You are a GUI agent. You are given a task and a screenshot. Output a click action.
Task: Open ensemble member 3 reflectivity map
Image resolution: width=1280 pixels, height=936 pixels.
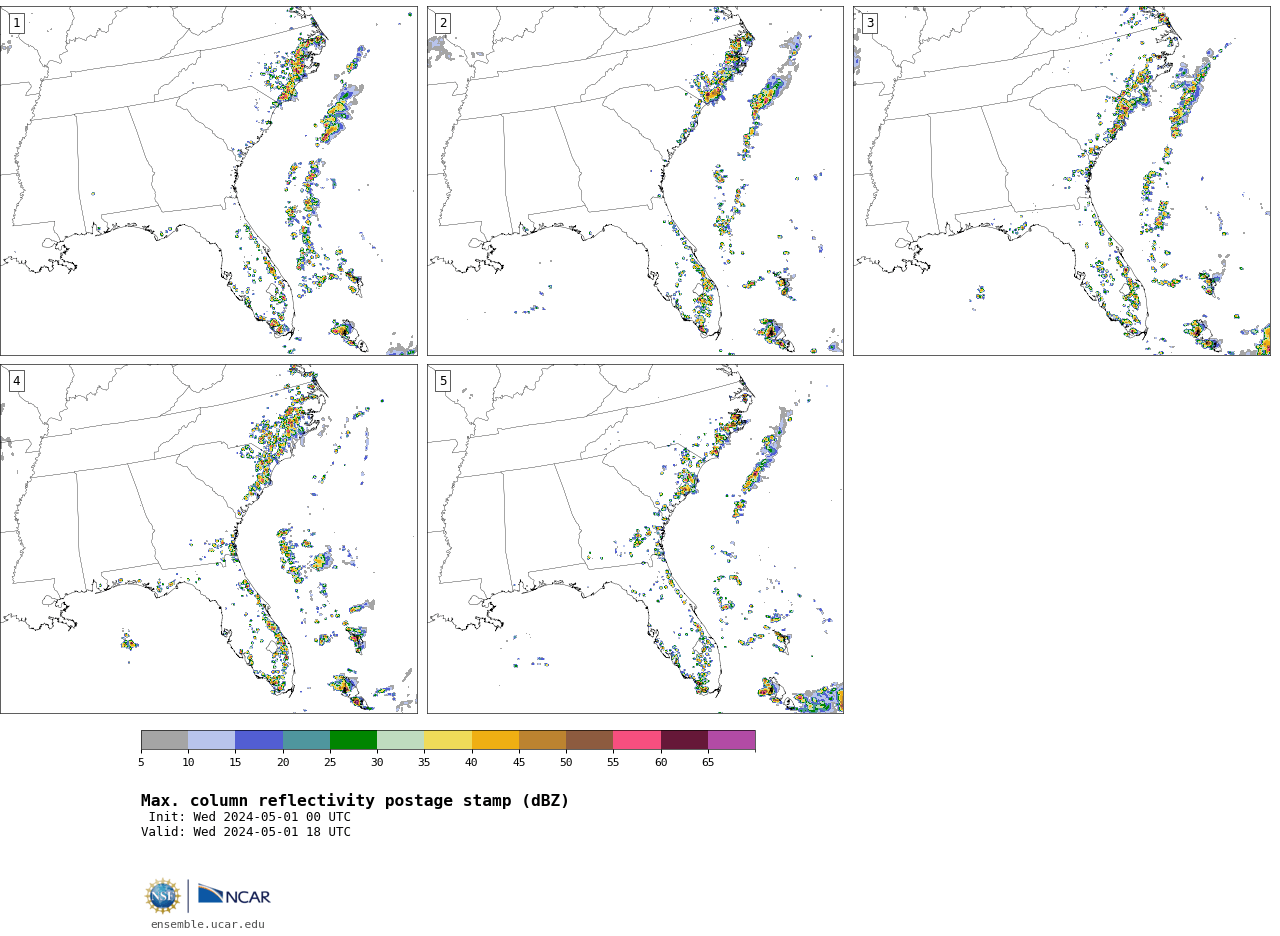[x=1061, y=181]
